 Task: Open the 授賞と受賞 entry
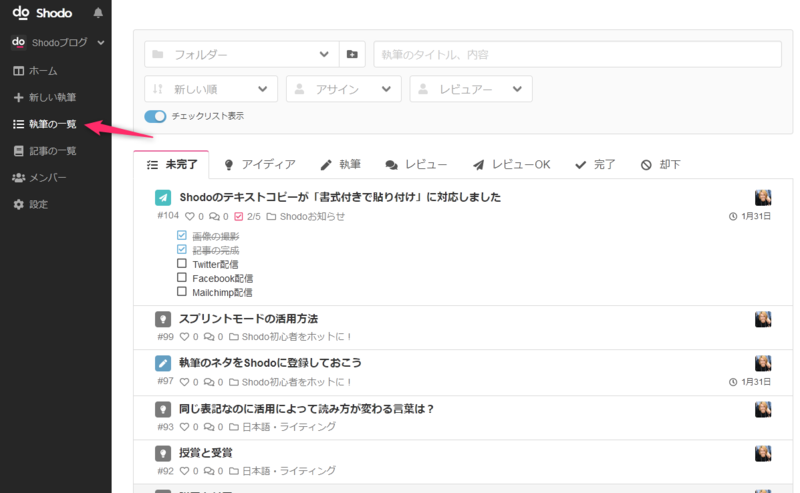pos(206,453)
